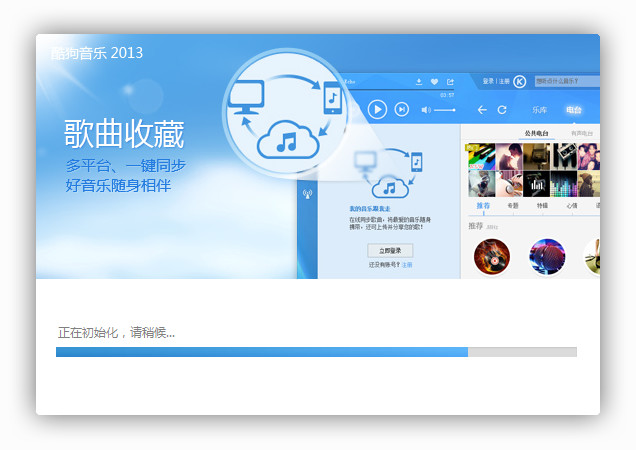The image size is (636, 450).
Task: Click the 立即登录 button
Action: (x=390, y=251)
